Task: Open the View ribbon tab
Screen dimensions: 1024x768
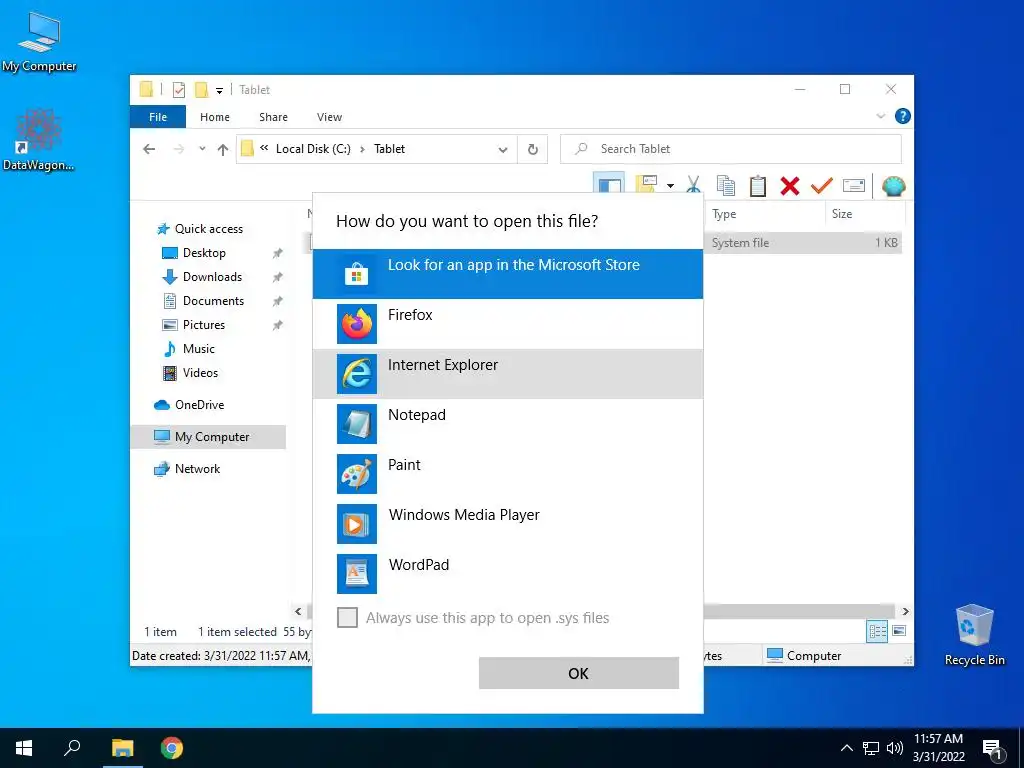Action: click(x=329, y=117)
